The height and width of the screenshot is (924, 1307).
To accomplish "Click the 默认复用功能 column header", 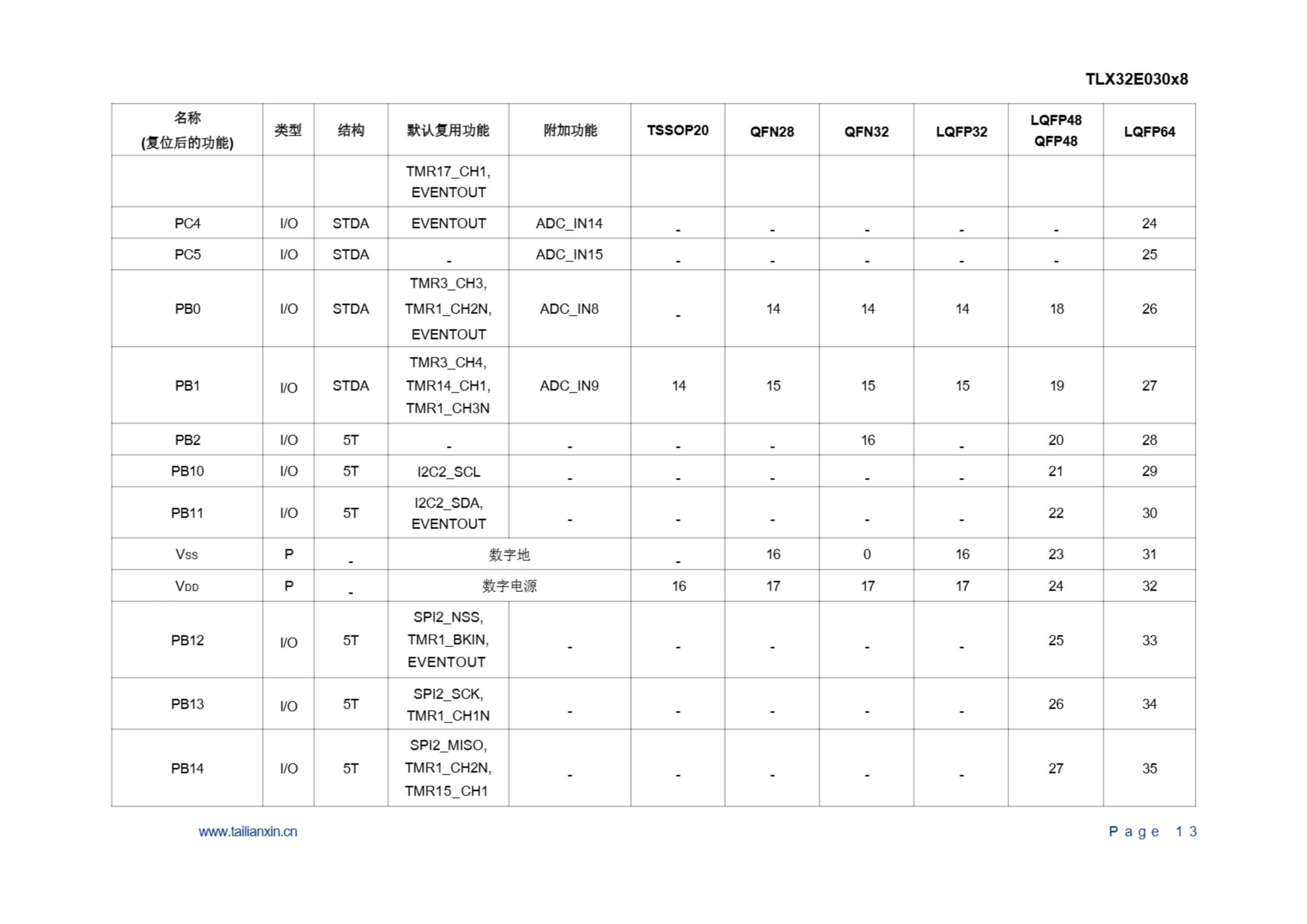I will pos(448,130).
